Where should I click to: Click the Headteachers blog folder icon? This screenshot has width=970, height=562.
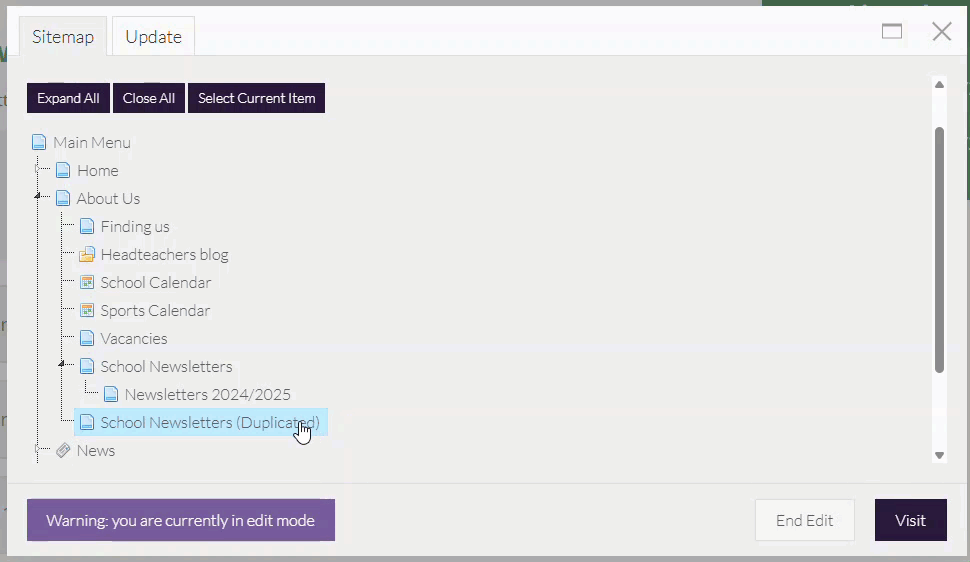click(x=87, y=255)
